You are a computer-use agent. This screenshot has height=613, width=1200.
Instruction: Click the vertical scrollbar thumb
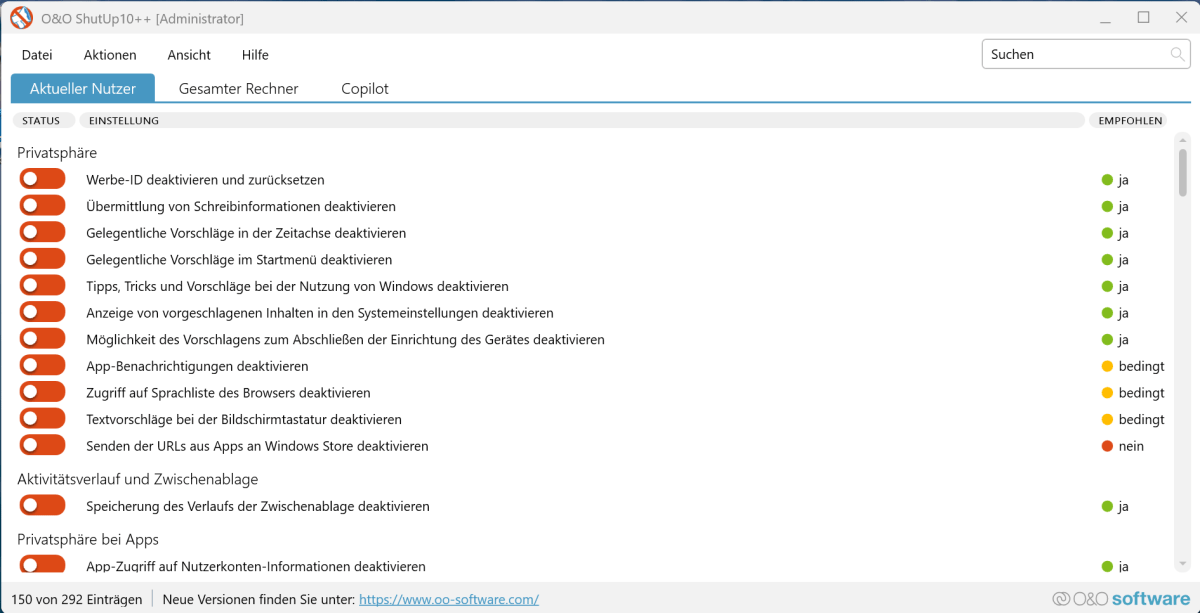(x=1182, y=172)
